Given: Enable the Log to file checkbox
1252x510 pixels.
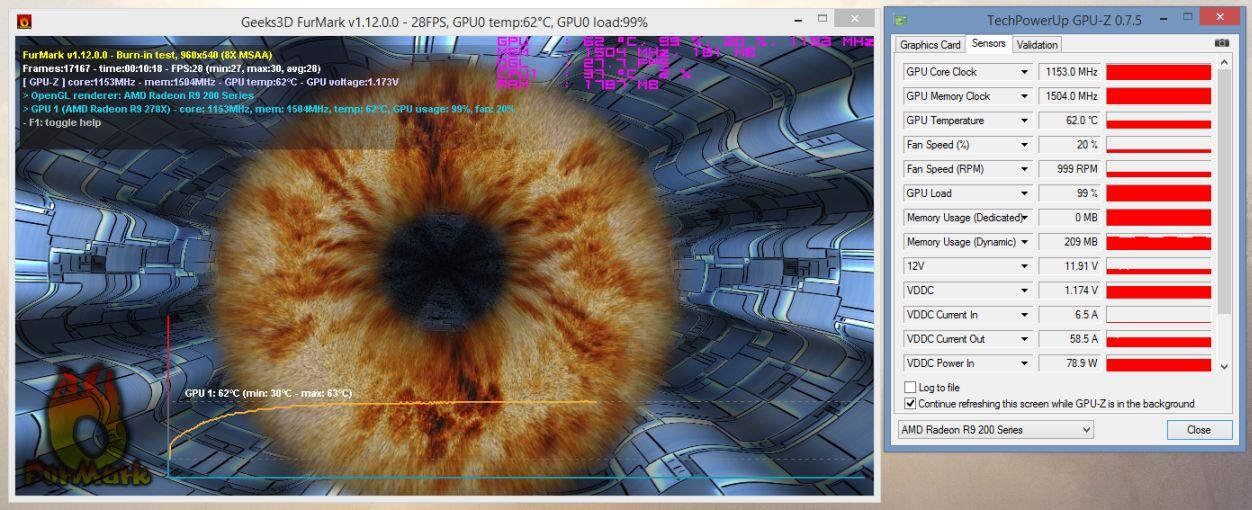Looking at the screenshot, I should [x=910, y=387].
